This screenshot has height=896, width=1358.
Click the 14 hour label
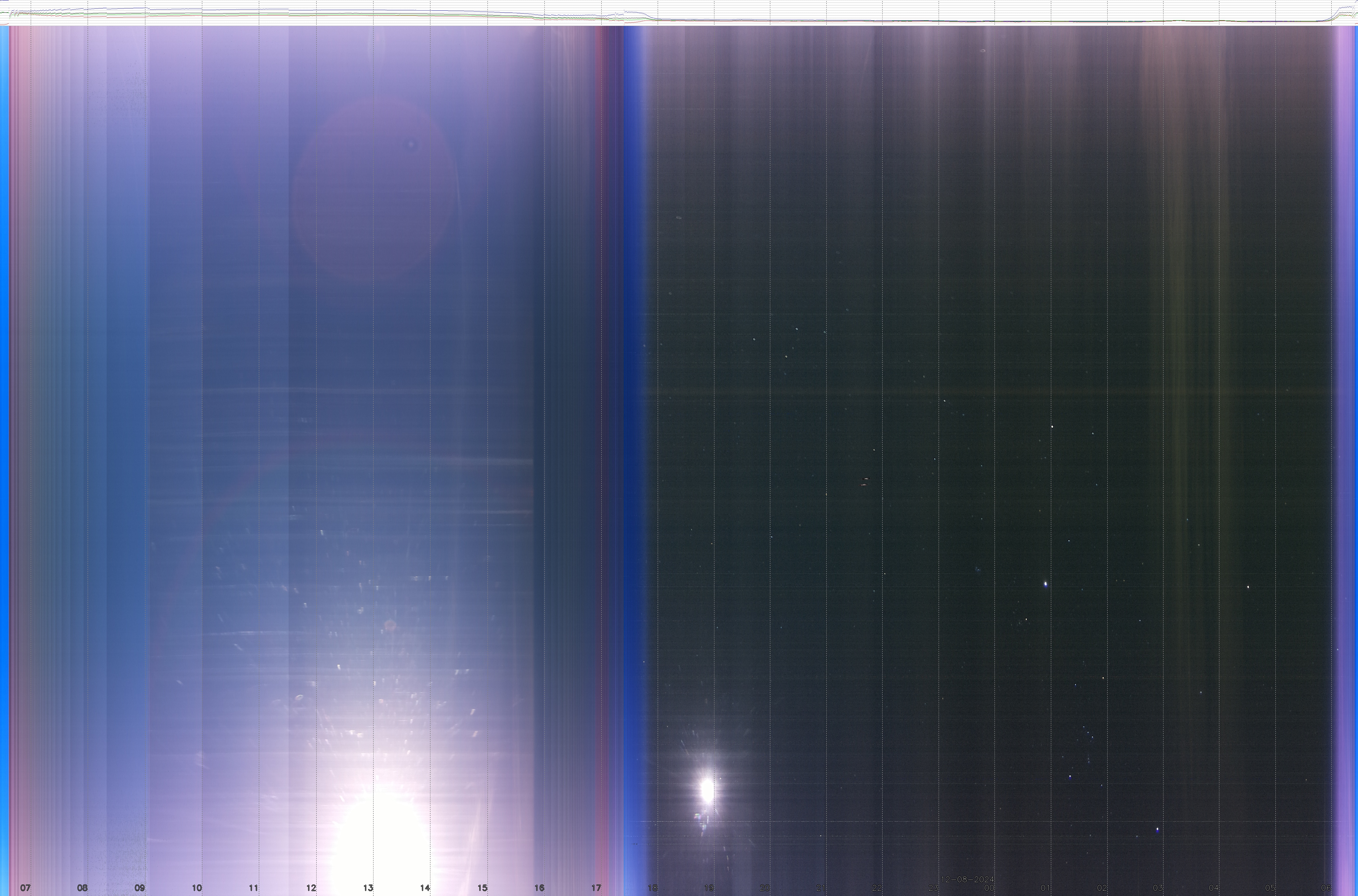(x=425, y=888)
